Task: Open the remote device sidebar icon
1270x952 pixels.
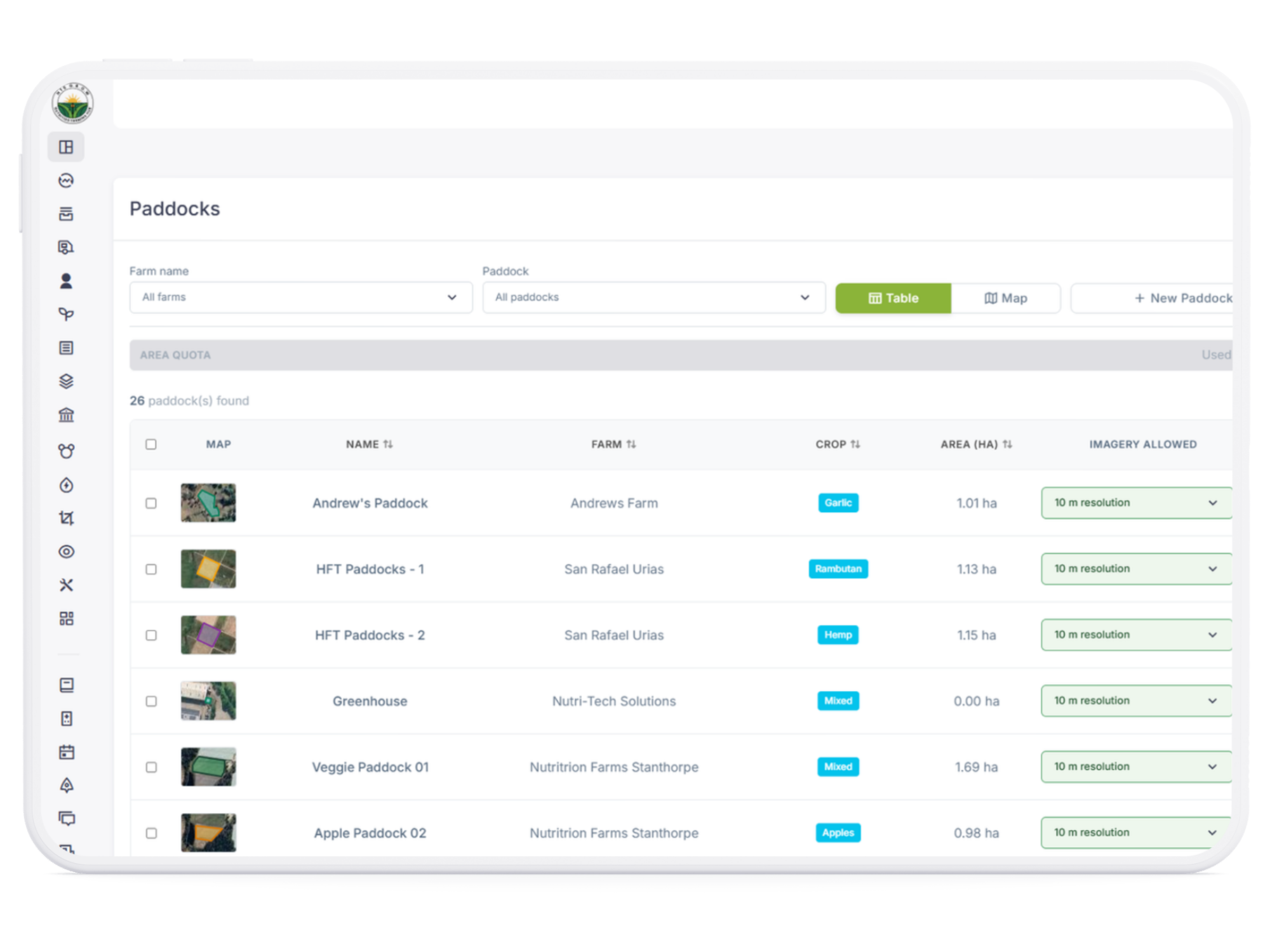Action: (x=66, y=718)
